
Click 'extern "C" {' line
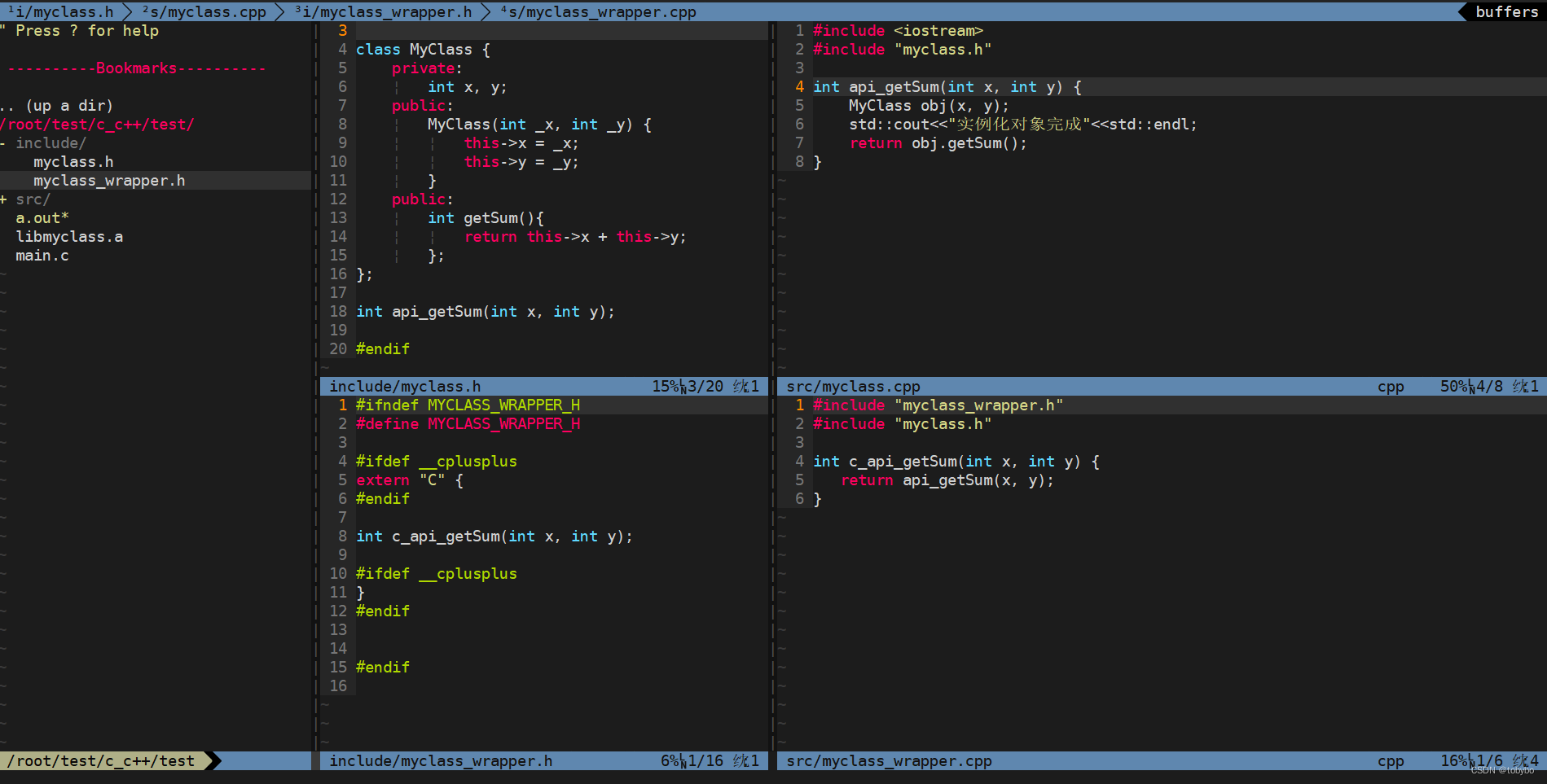(x=409, y=480)
